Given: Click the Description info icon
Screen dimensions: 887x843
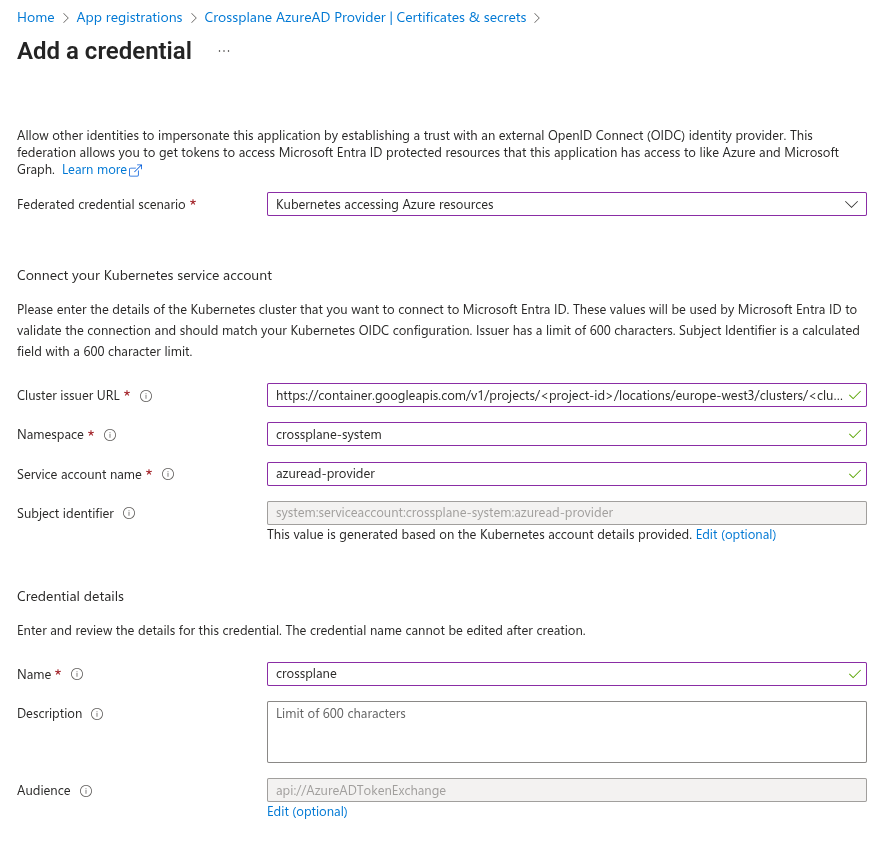Looking at the screenshot, I should pyautogui.click(x=97, y=714).
